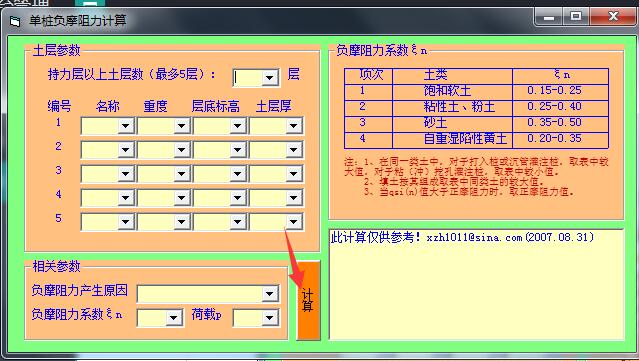
Task: Open 负摩阻力产生原因 cause dropdown
Action: (270, 294)
